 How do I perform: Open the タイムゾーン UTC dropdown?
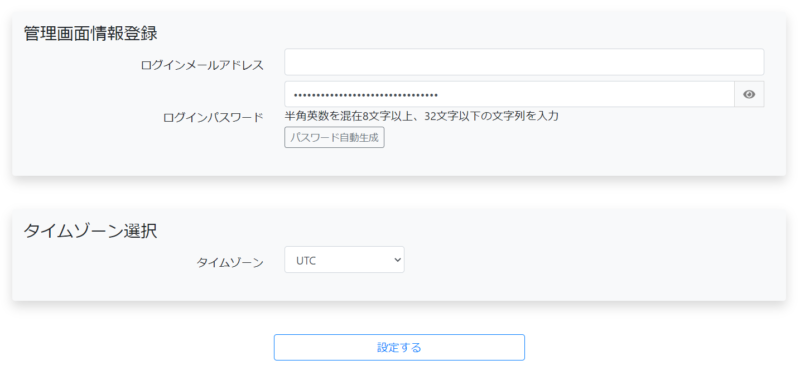click(x=344, y=260)
